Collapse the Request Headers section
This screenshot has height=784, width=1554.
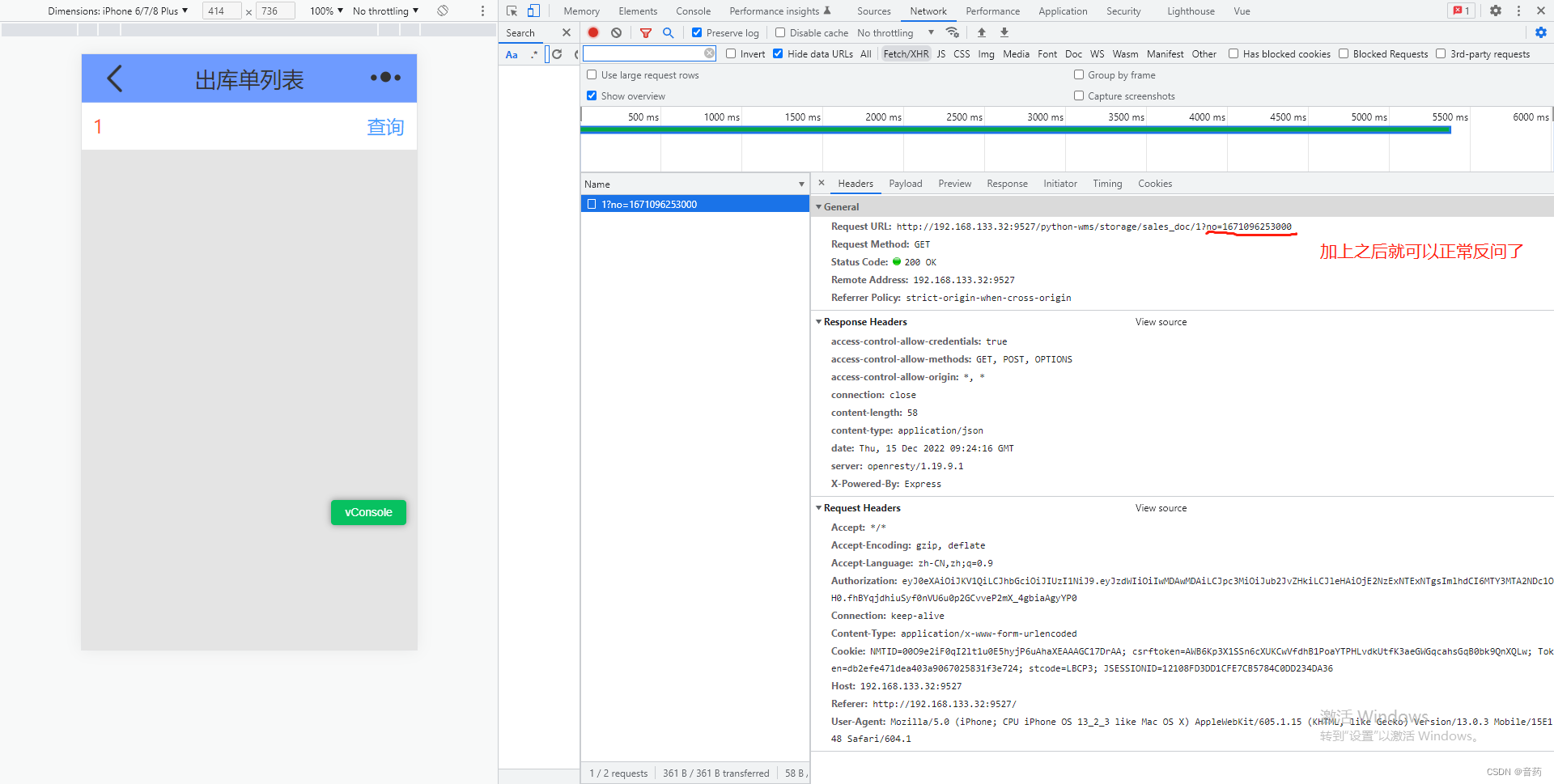(x=818, y=507)
